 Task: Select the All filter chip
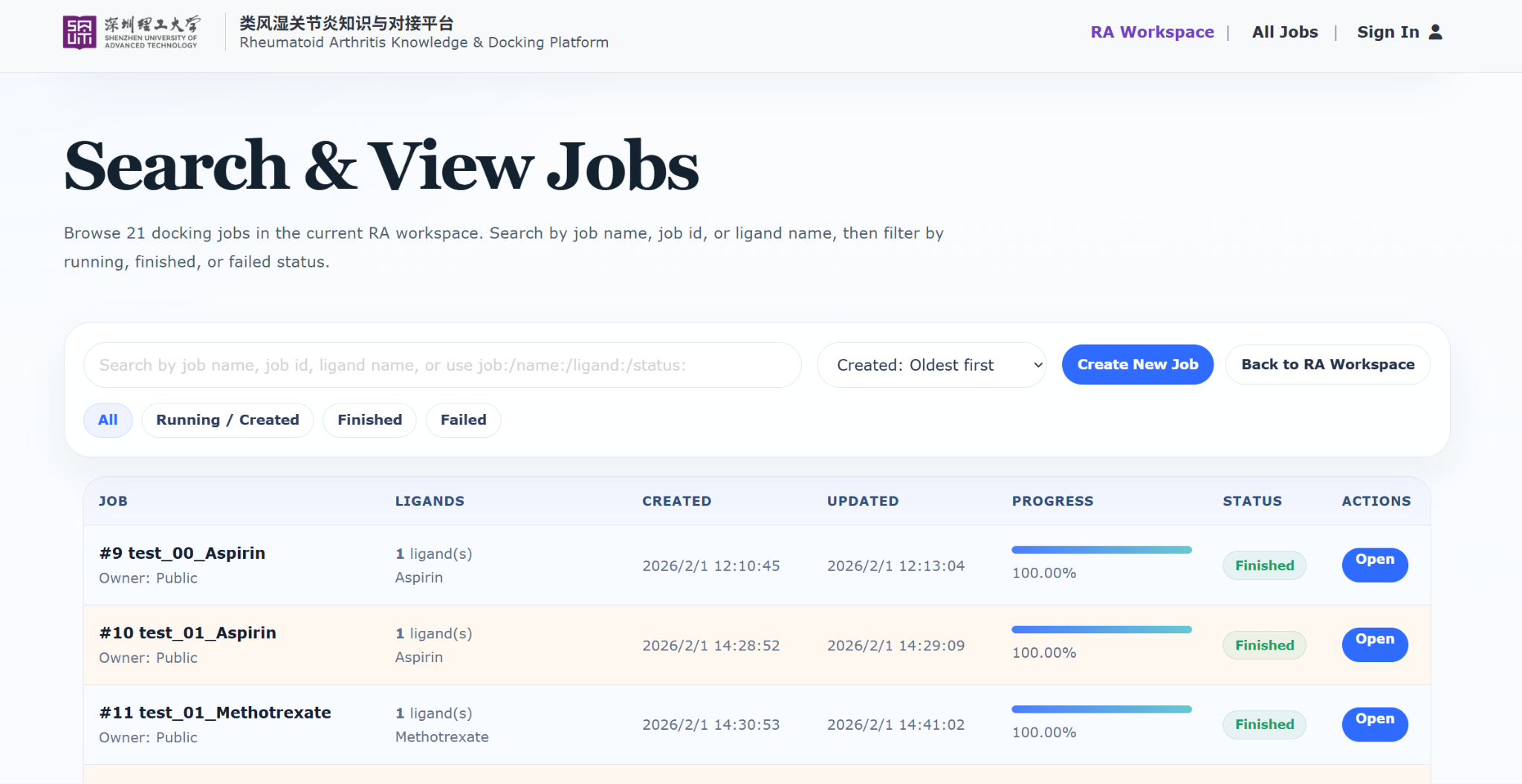108,420
